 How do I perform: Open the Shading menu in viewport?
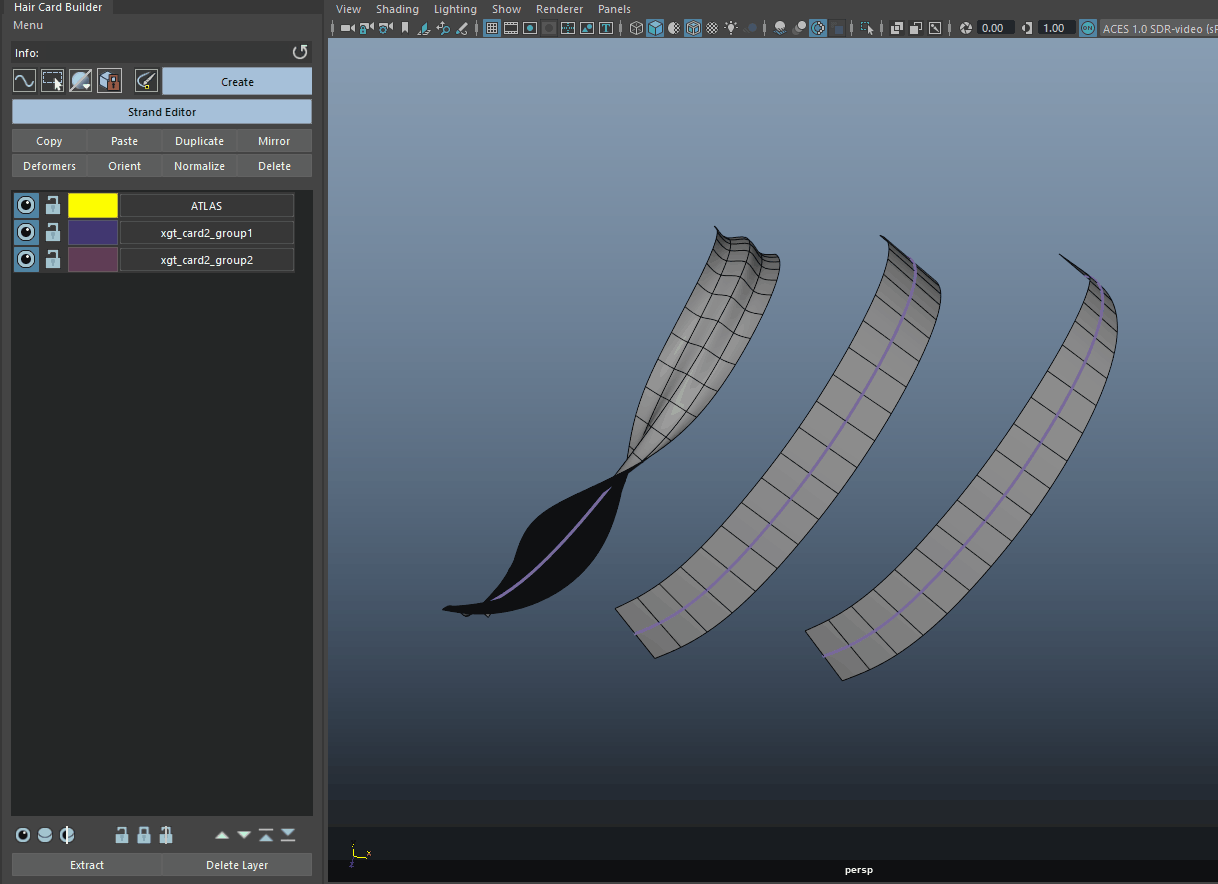(397, 9)
